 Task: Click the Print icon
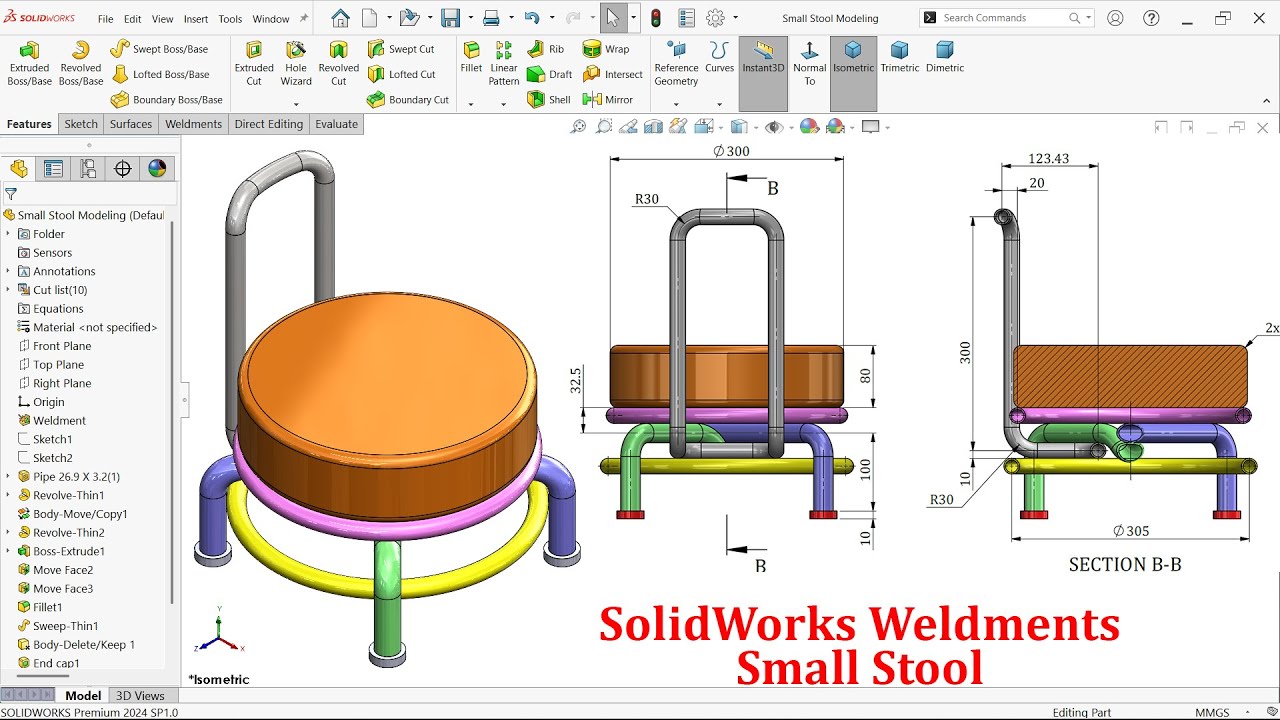(491, 18)
